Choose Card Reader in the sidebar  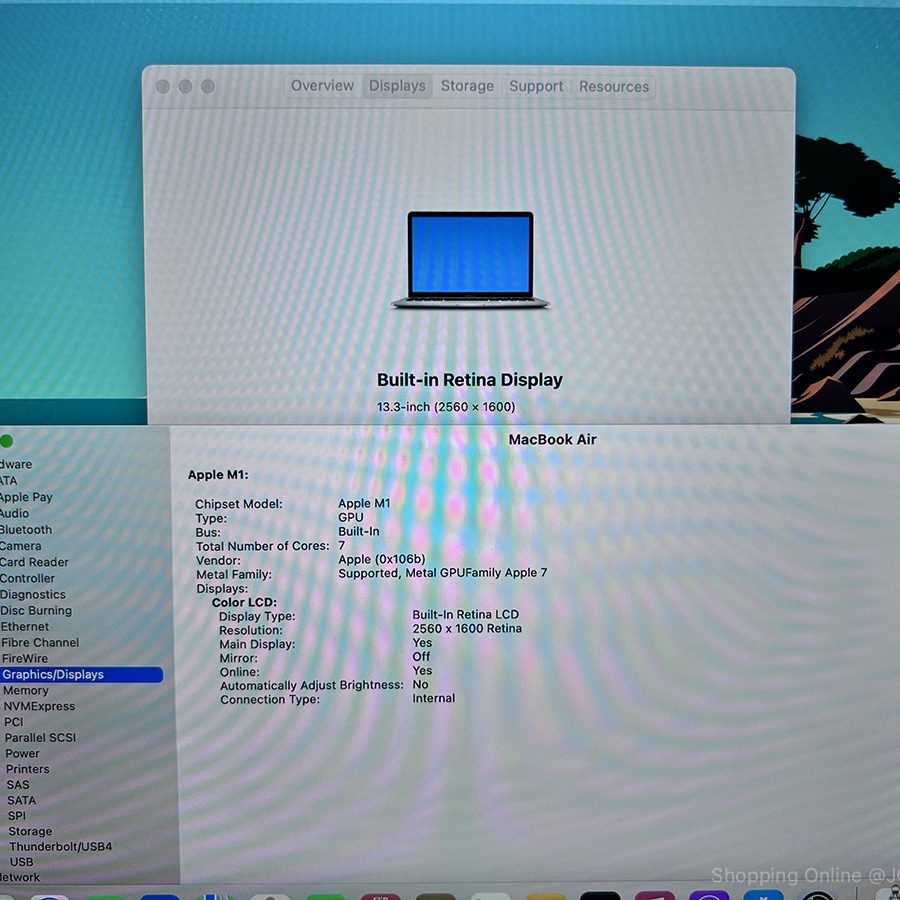[x=34, y=562]
